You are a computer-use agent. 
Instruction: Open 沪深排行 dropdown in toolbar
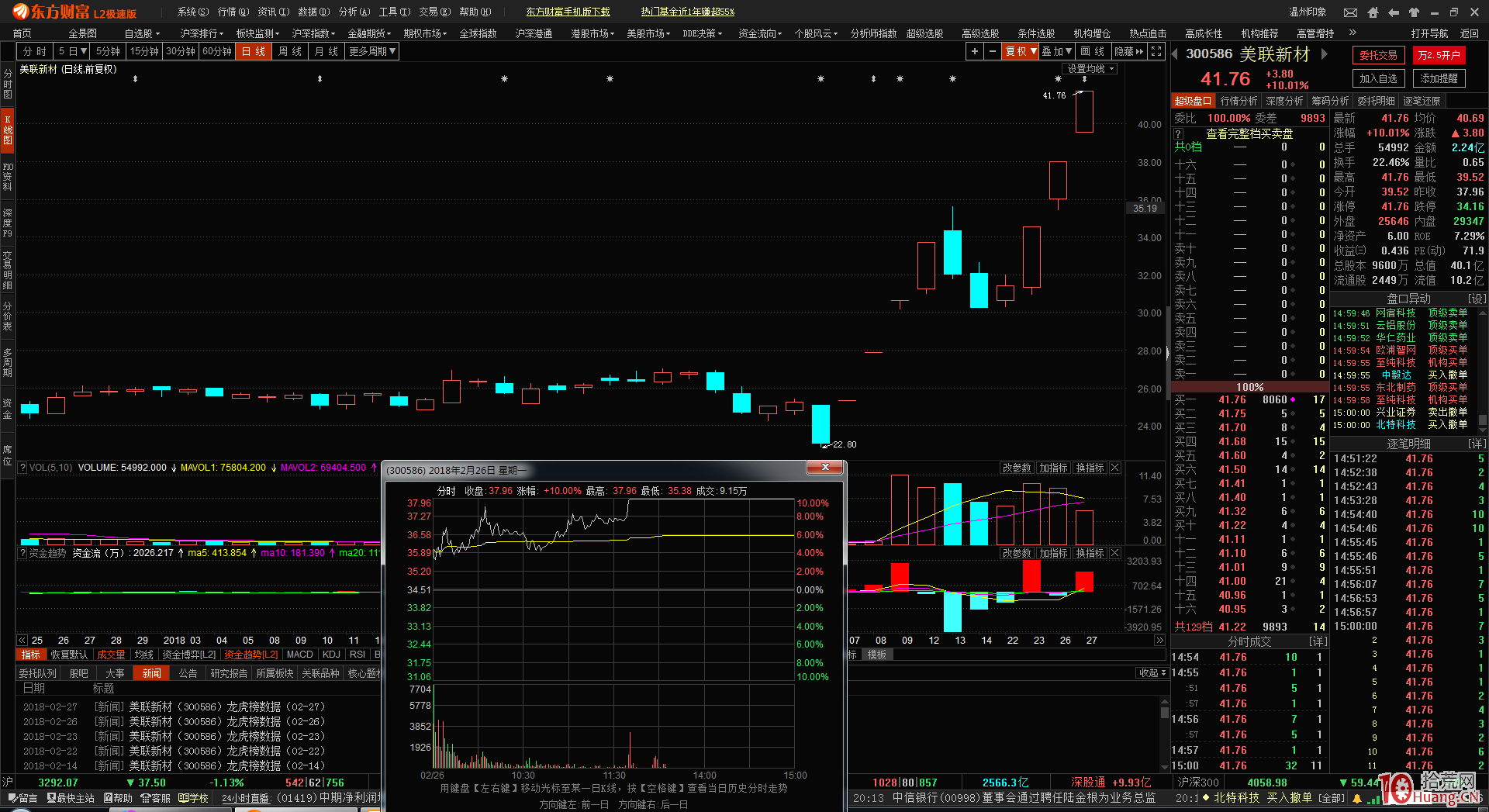(202, 33)
